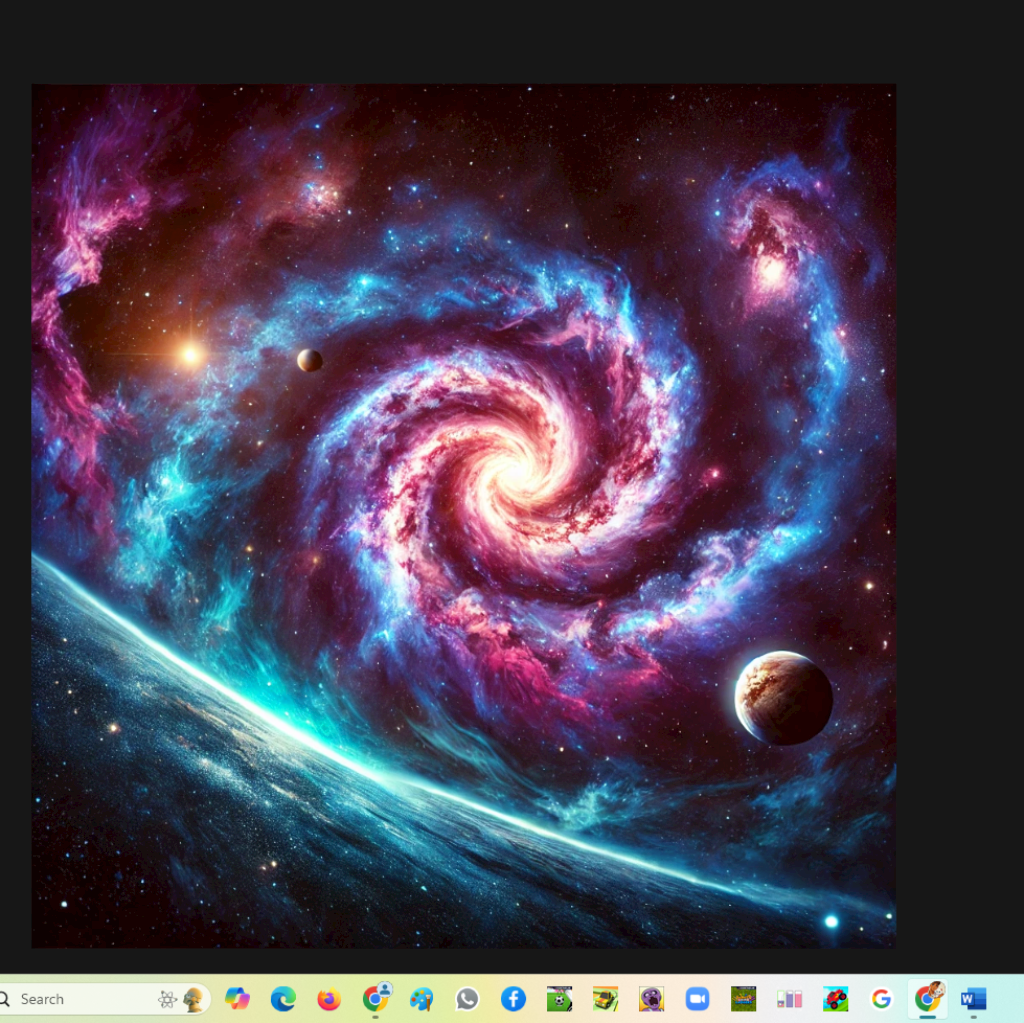Switch to the active Chrome window with avatar badge

(928, 998)
